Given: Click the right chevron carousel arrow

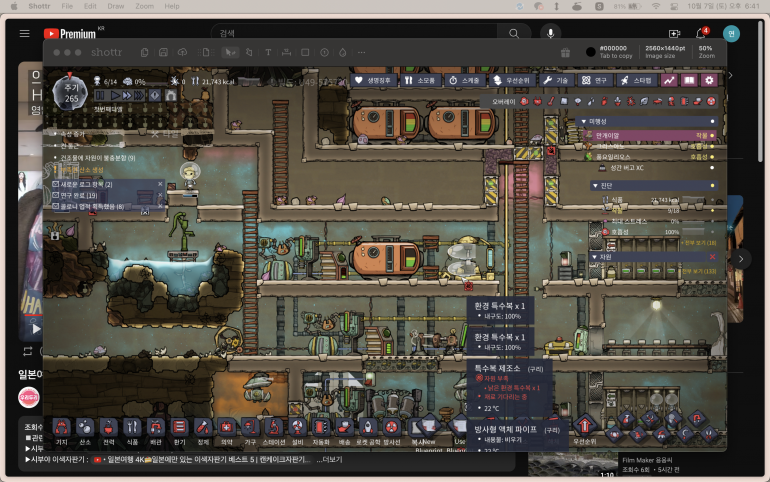Looking at the screenshot, I should pyautogui.click(x=741, y=259).
